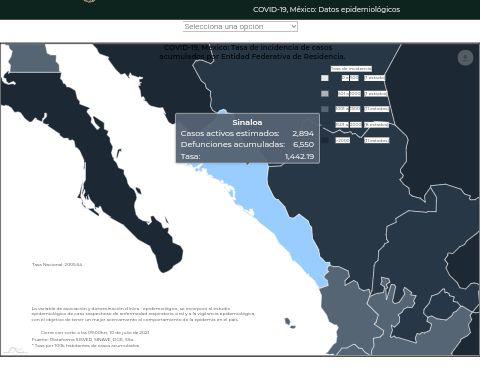Click the 'COVID-19, México: Datos epidemiológicos' header title

[326, 9]
